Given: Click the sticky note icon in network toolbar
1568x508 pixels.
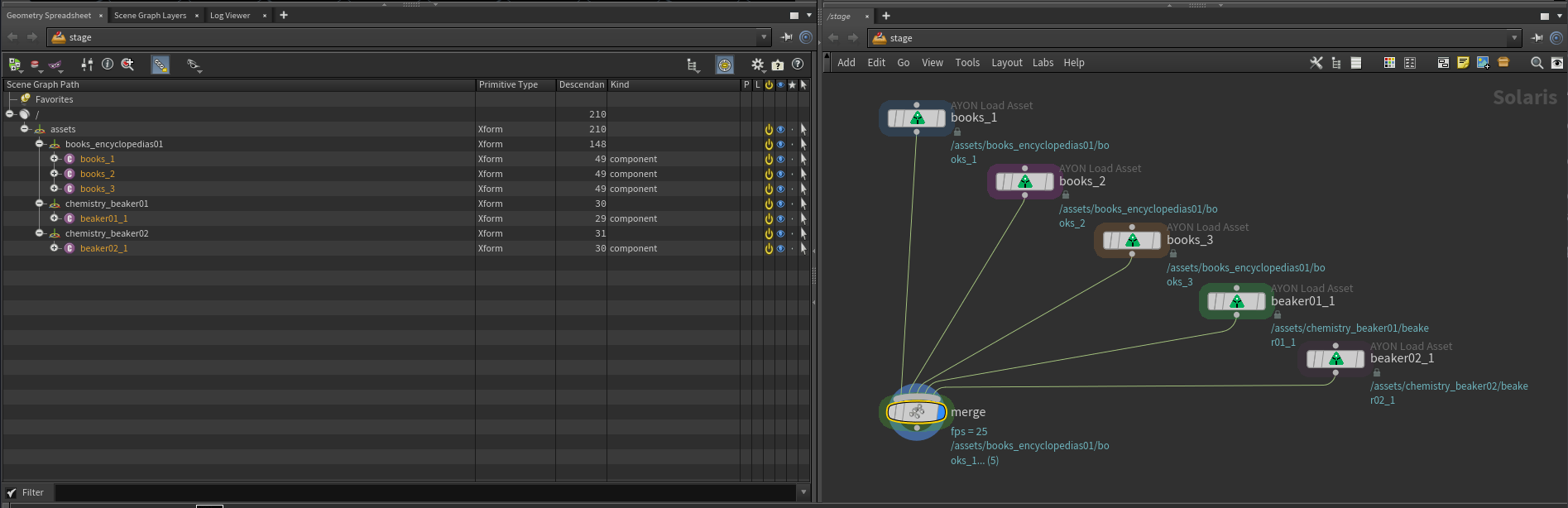Looking at the screenshot, I should pyautogui.click(x=1463, y=63).
